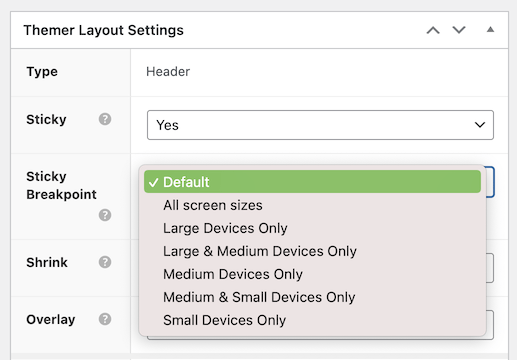Click the Type row label

coord(42,72)
